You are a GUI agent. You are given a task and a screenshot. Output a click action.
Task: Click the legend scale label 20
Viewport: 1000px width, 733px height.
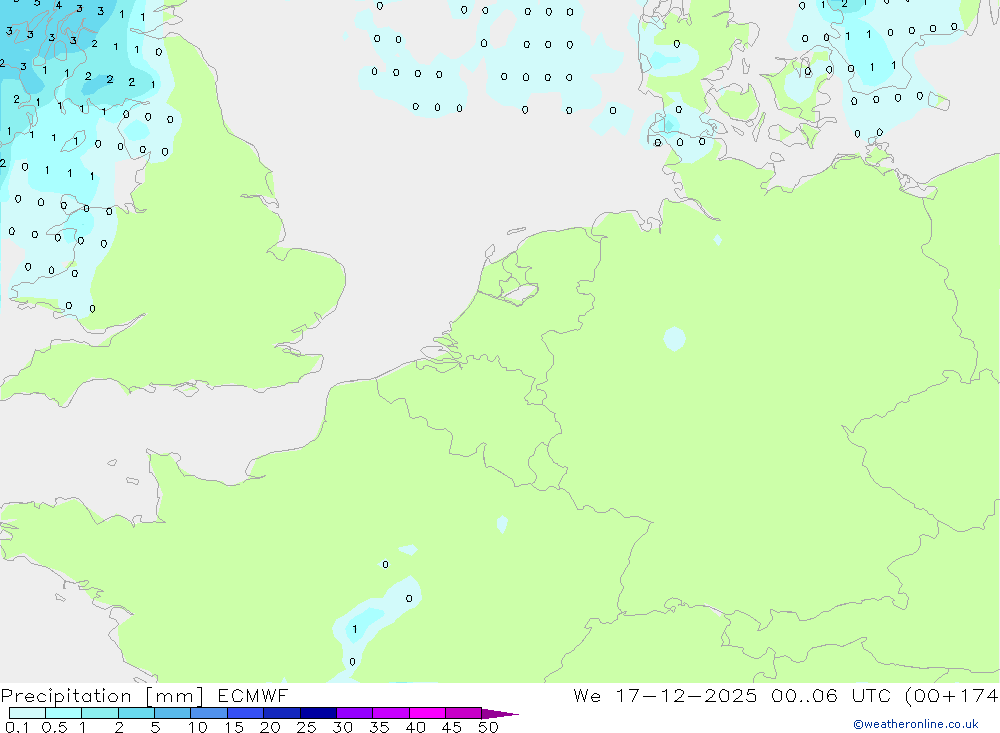point(270,727)
